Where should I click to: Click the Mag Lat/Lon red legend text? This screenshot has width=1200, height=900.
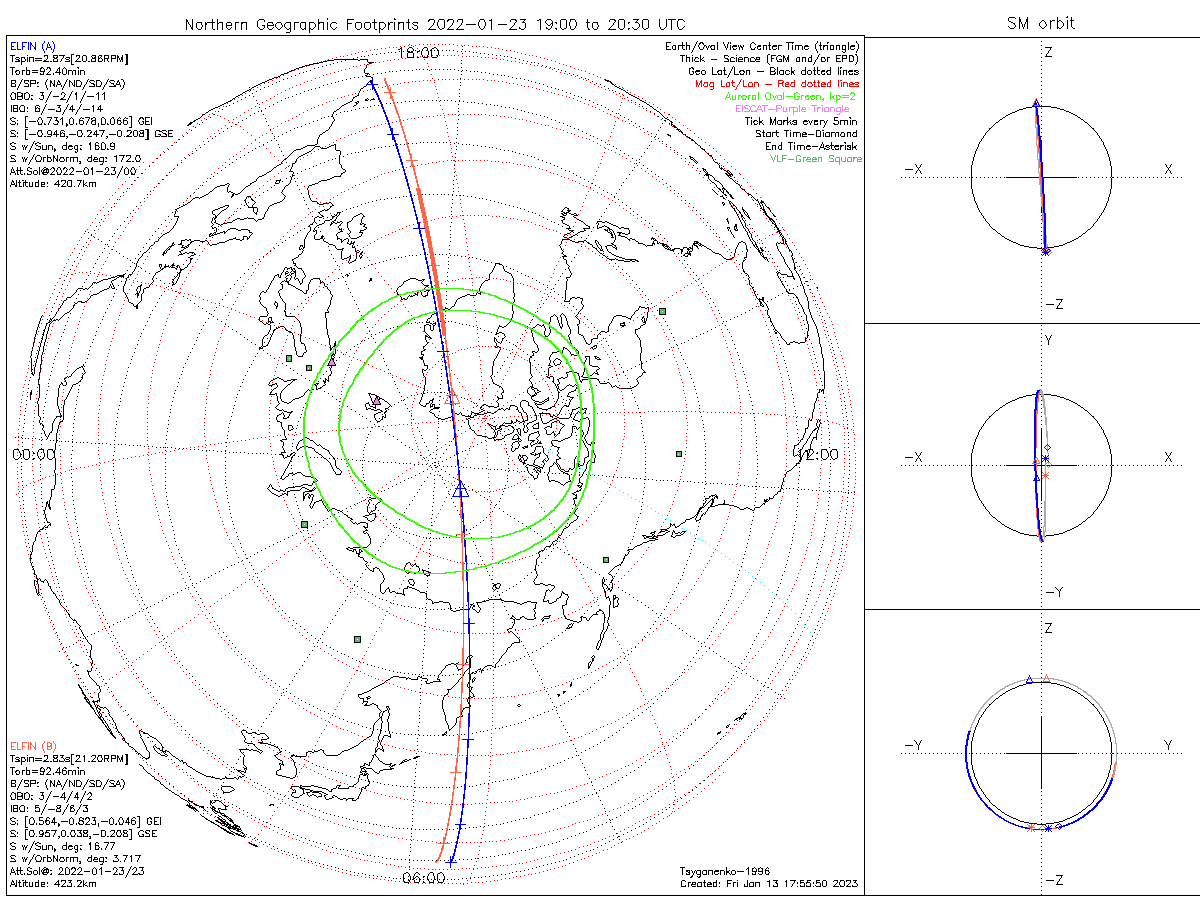click(777, 84)
